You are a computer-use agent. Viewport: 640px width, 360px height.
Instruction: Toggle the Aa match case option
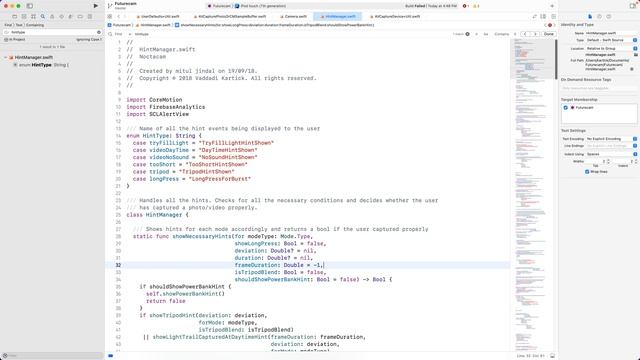486,34
